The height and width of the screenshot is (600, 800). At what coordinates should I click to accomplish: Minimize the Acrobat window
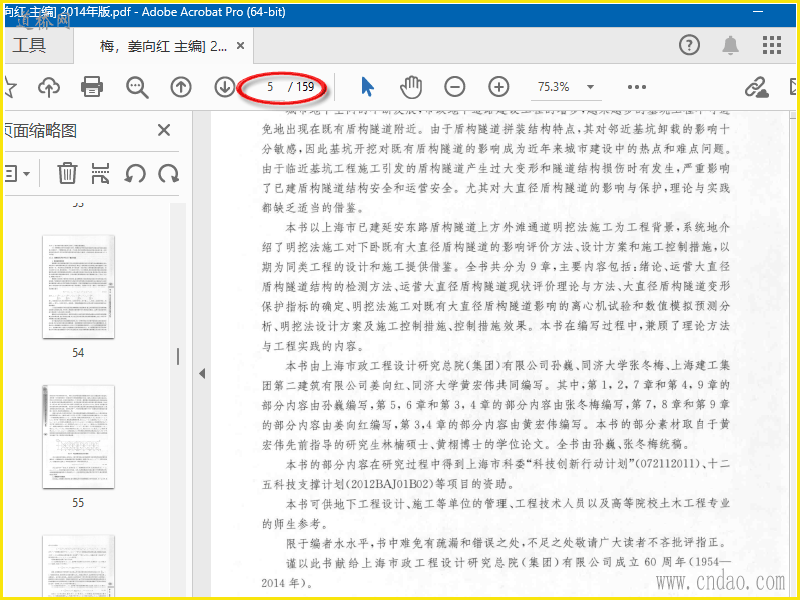(758, 12)
